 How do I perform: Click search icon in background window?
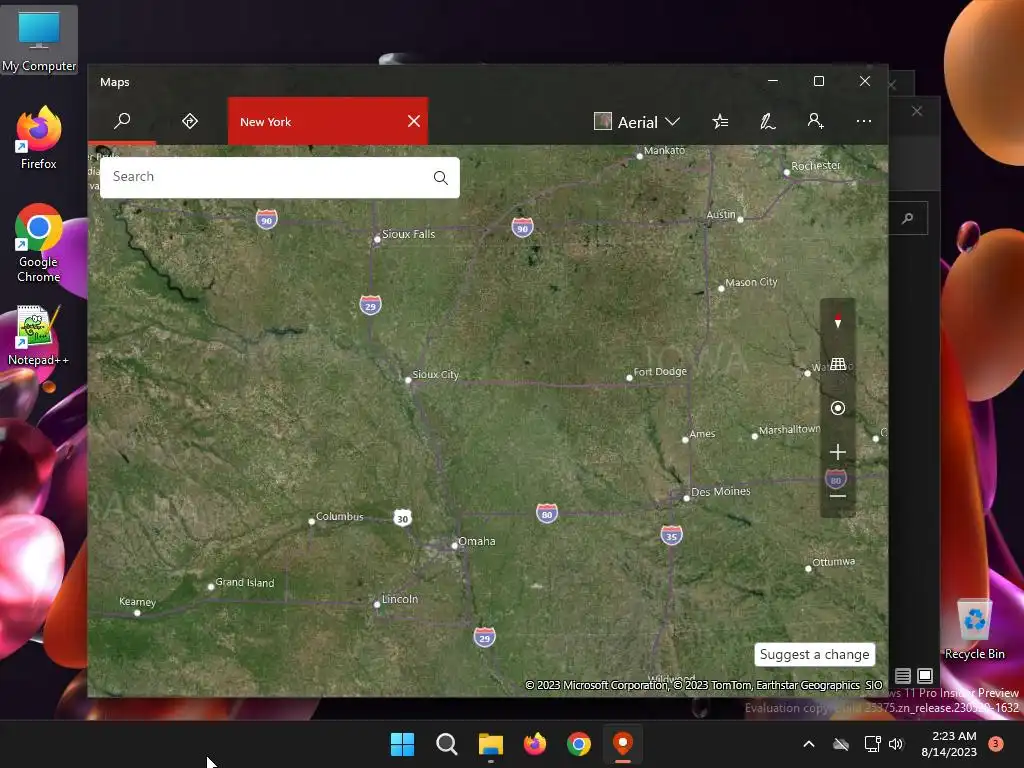coord(908,218)
